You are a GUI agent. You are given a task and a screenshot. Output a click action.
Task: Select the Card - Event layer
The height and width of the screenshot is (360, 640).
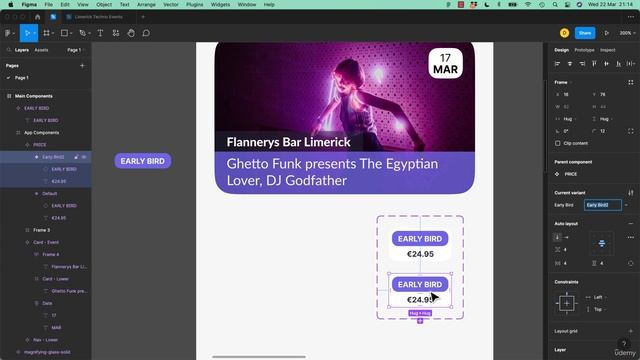coord(46,242)
